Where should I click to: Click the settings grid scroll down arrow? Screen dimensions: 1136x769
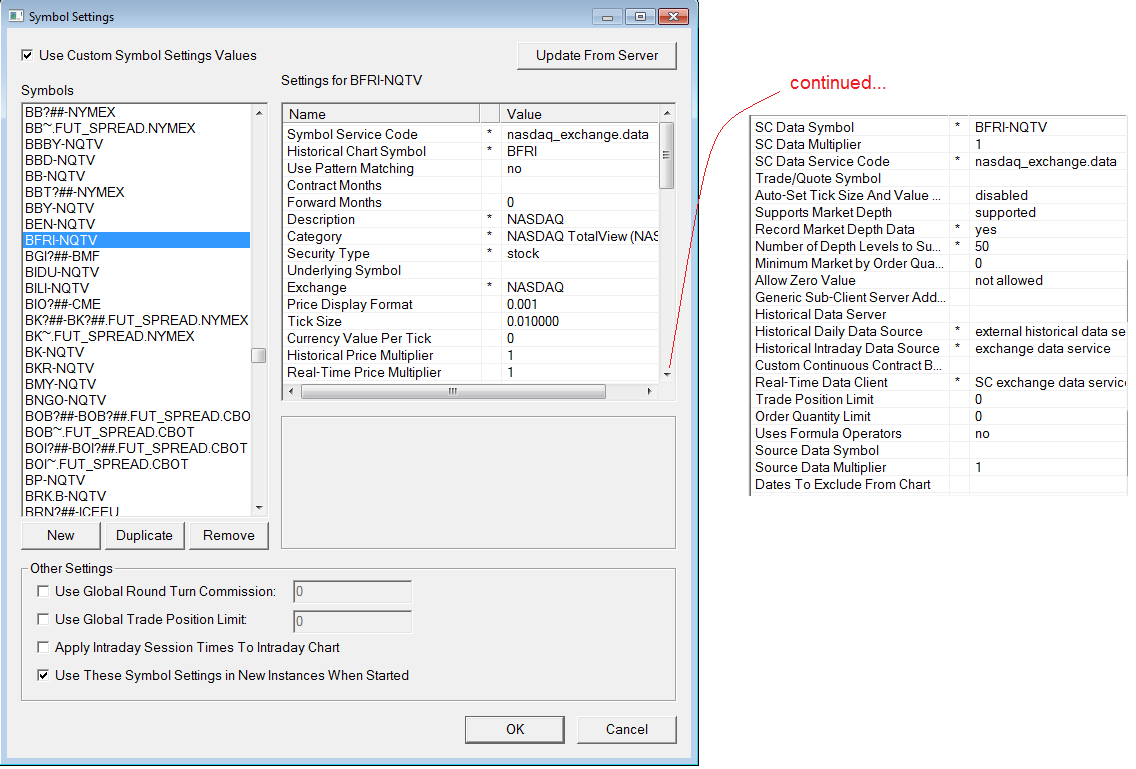pyautogui.click(x=667, y=375)
